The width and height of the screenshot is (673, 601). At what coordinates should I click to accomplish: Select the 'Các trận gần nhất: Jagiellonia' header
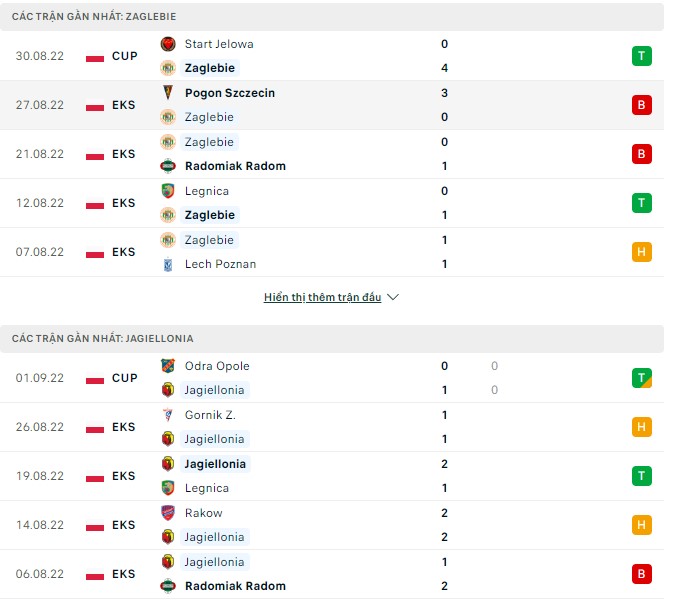coord(103,339)
